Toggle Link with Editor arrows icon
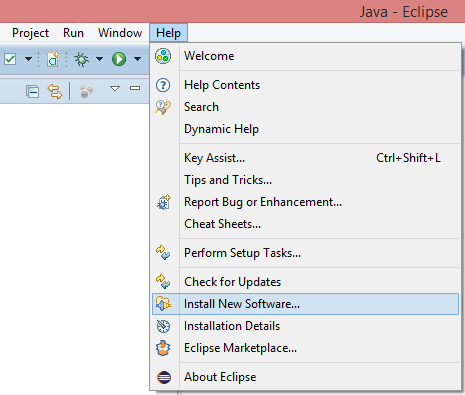This screenshot has height=395, width=465. (x=55, y=91)
